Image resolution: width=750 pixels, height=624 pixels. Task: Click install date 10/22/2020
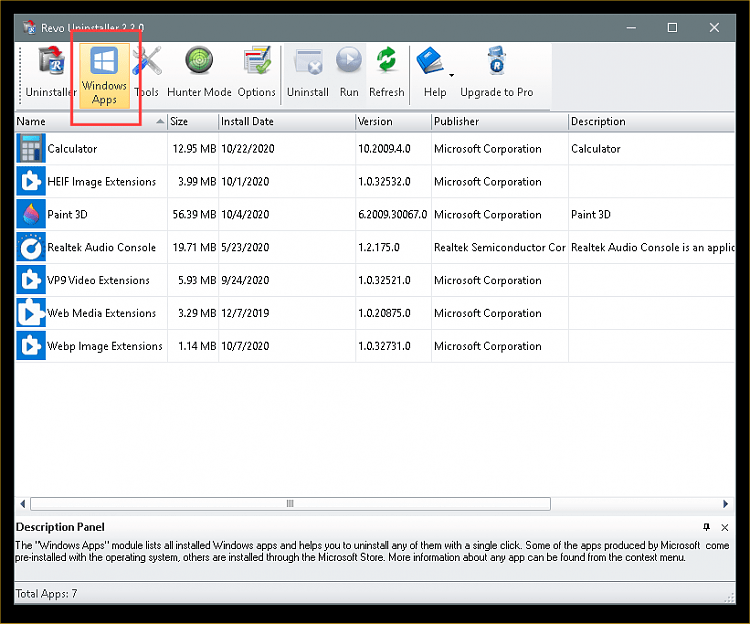(248, 149)
